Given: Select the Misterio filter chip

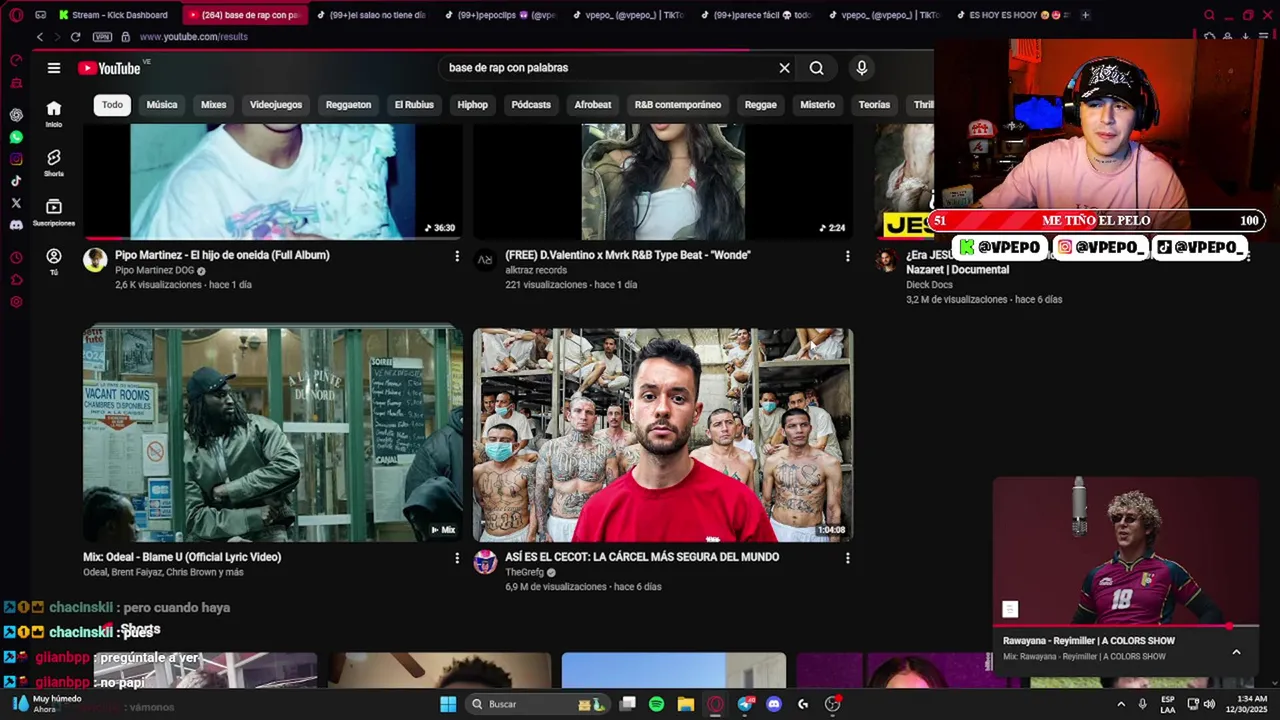Looking at the screenshot, I should pyautogui.click(x=817, y=105).
